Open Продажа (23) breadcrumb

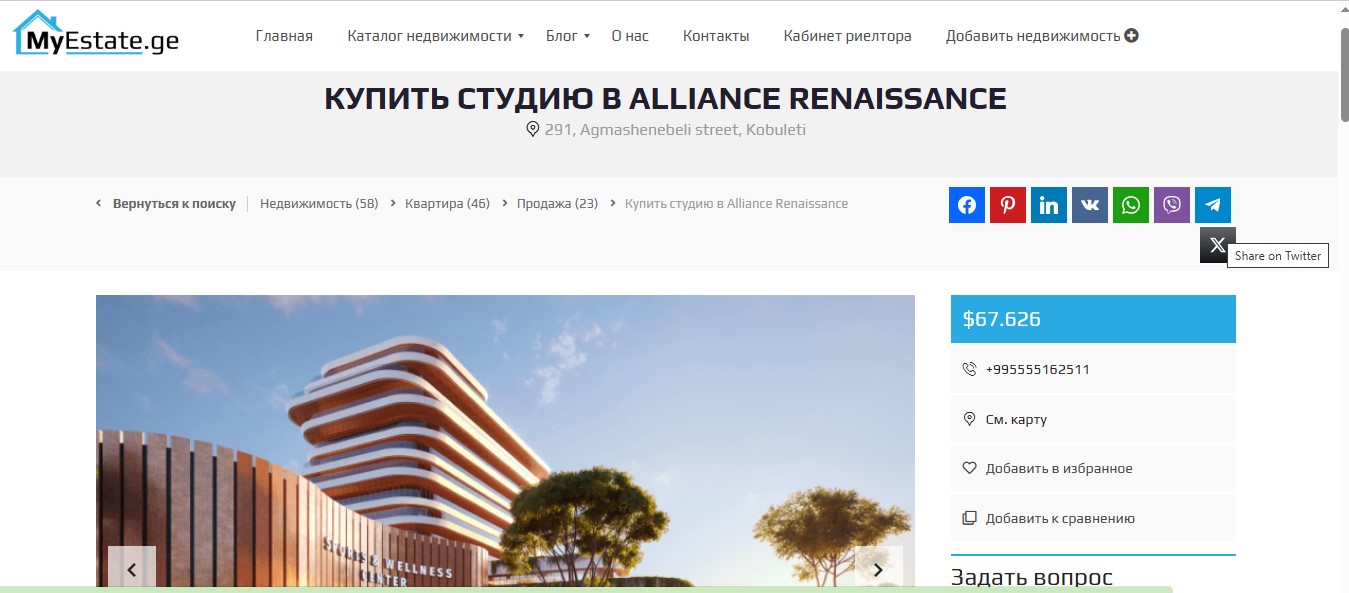[557, 204]
